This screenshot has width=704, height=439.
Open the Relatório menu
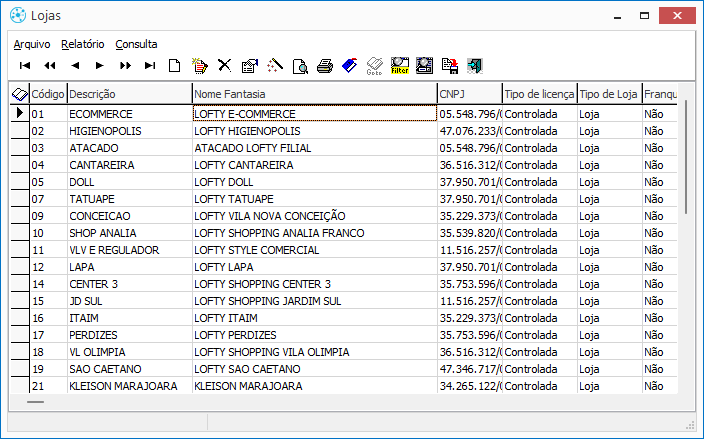[83, 44]
